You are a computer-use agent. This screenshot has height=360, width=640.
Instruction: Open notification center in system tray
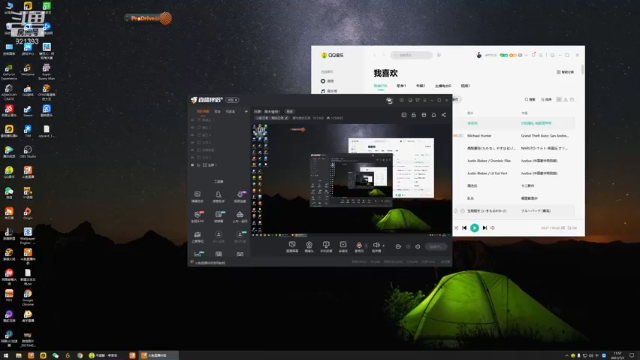(x=632, y=356)
